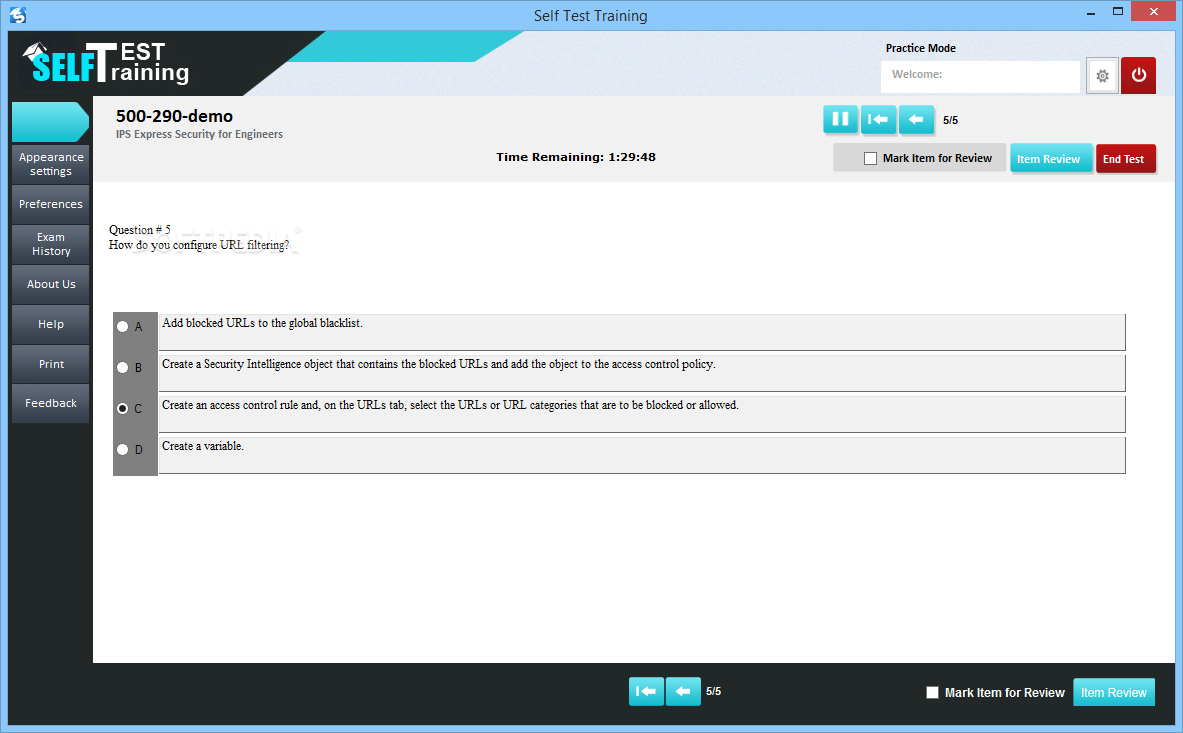
Task: Click End Test button
Action: (x=1125, y=158)
